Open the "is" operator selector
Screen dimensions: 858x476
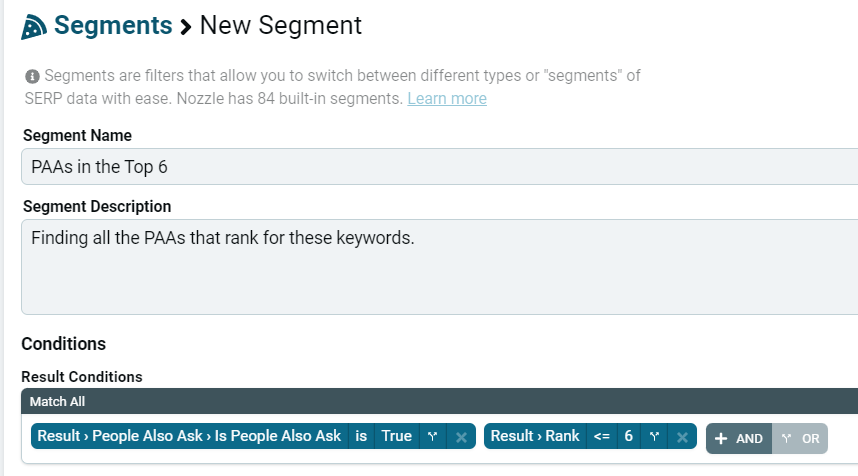[x=361, y=437]
